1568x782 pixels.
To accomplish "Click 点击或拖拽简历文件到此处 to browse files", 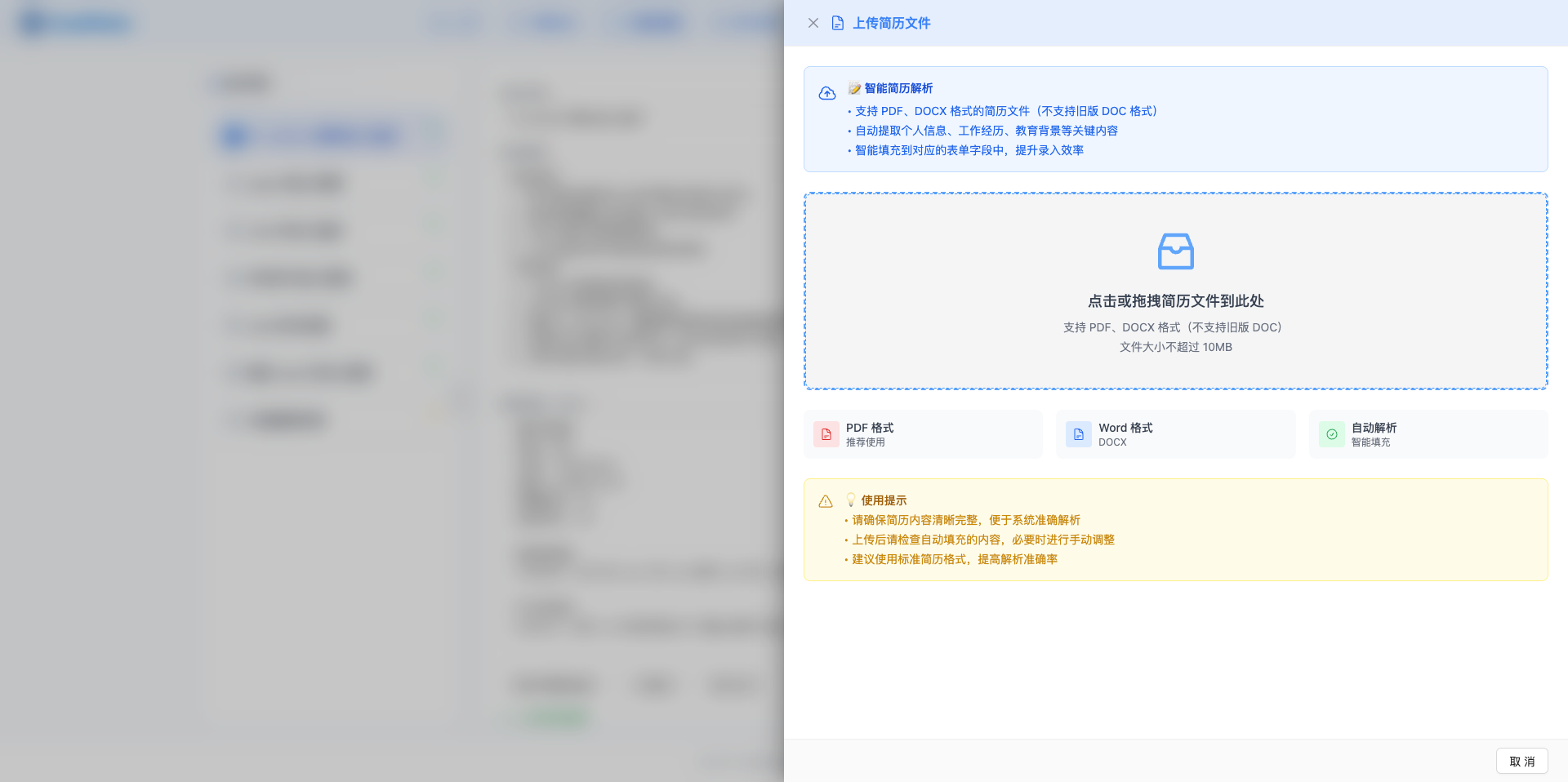I will point(1175,301).
